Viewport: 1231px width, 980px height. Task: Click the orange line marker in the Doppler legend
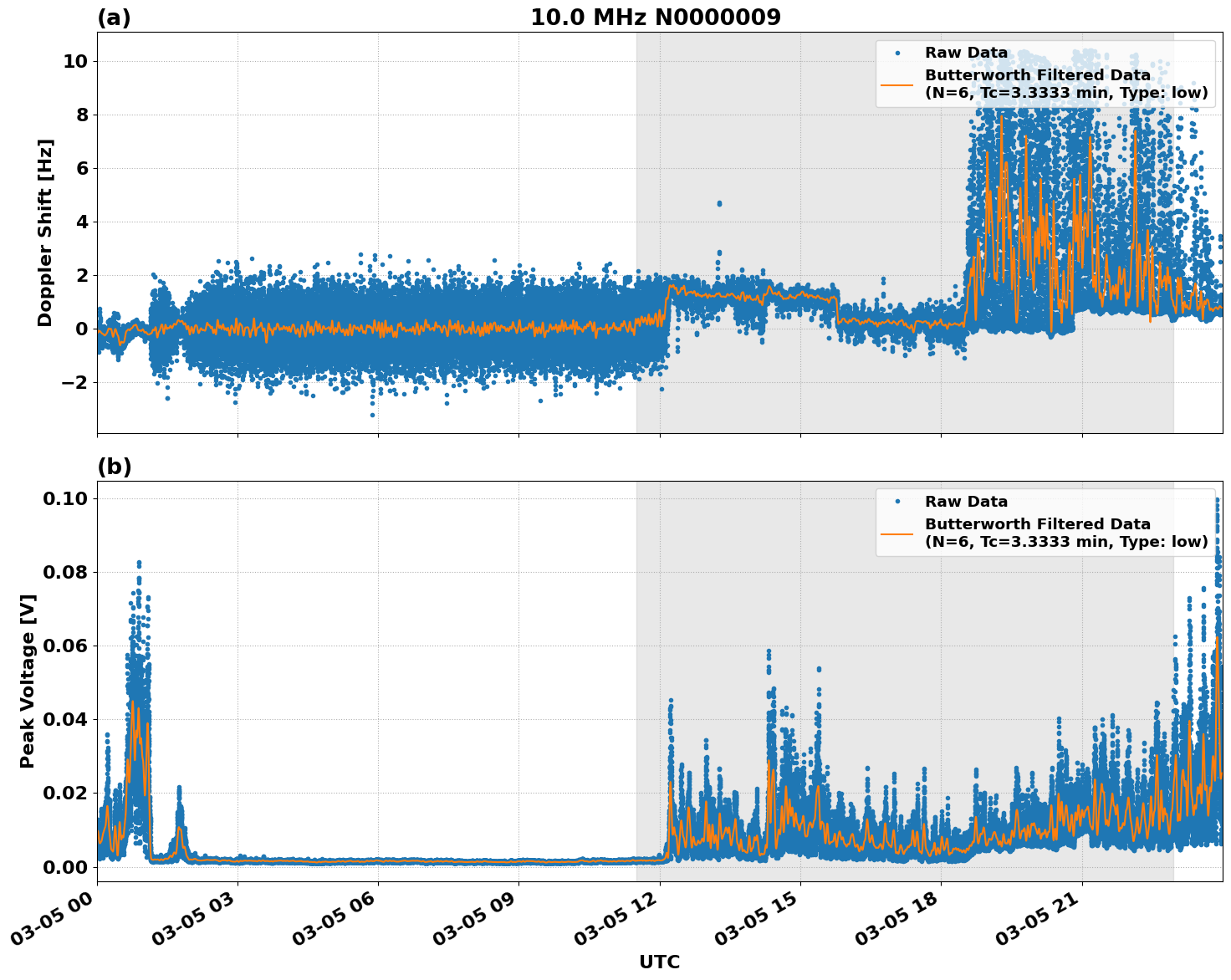(x=897, y=84)
